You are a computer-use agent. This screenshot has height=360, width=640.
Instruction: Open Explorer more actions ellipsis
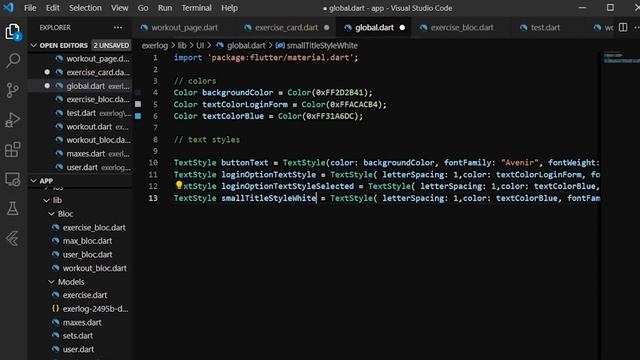[x=118, y=27]
